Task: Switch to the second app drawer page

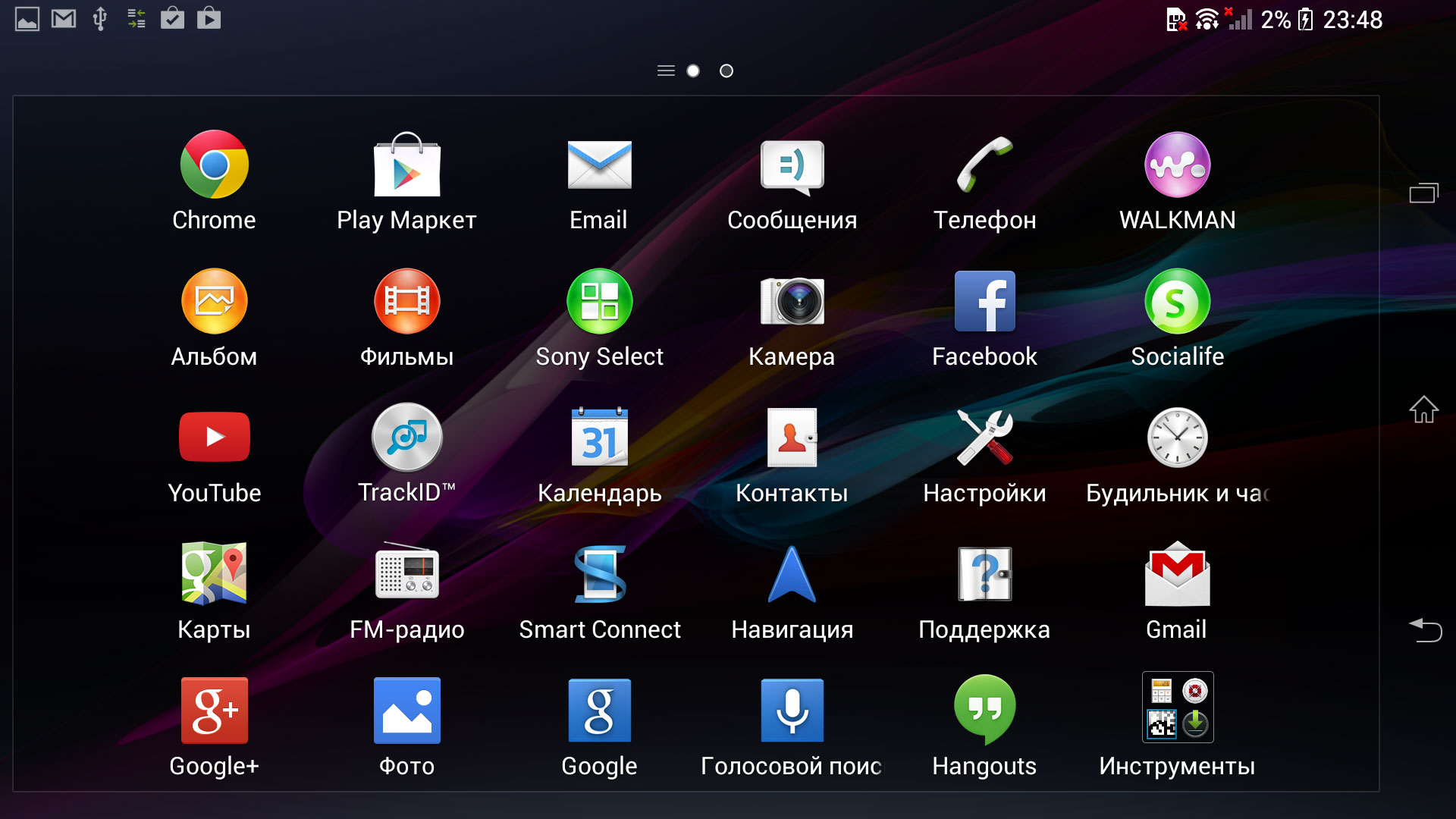Action: pyautogui.click(x=726, y=71)
